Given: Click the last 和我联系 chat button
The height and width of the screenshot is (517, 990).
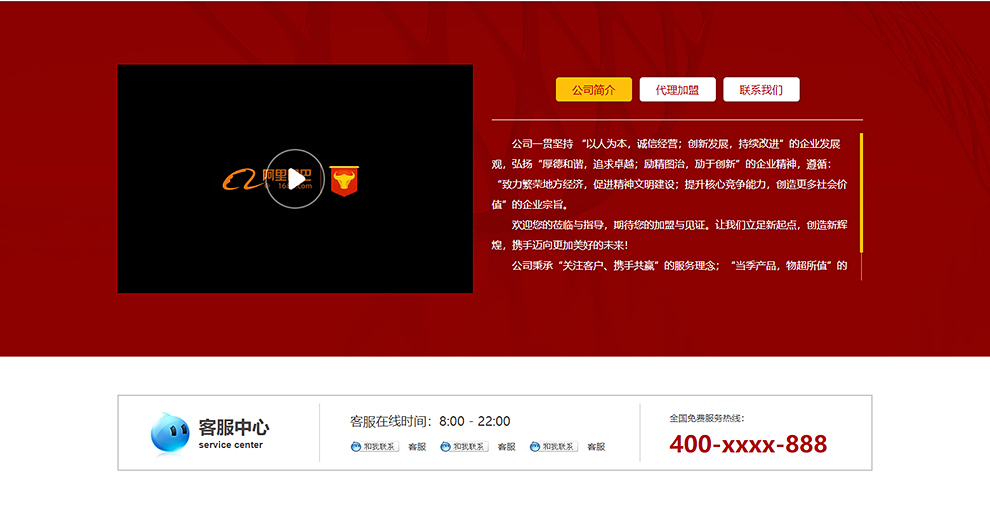Looking at the screenshot, I should tap(554, 446).
